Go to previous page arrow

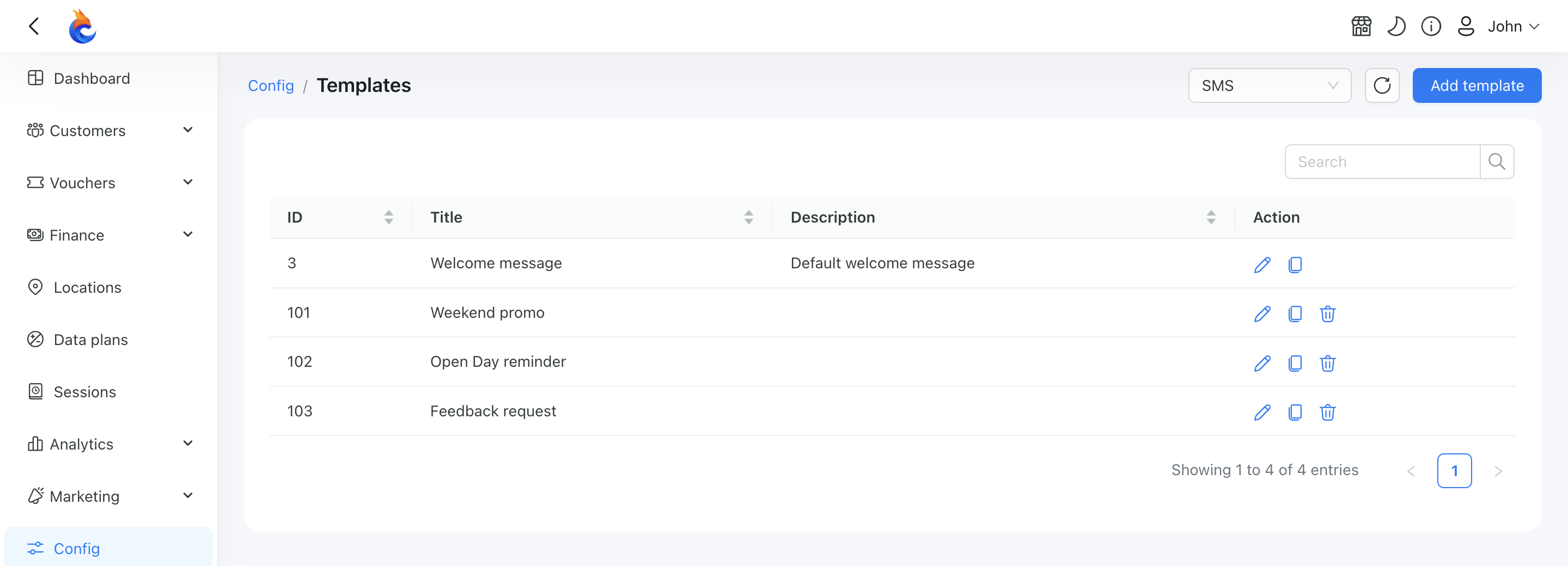[1411, 471]
